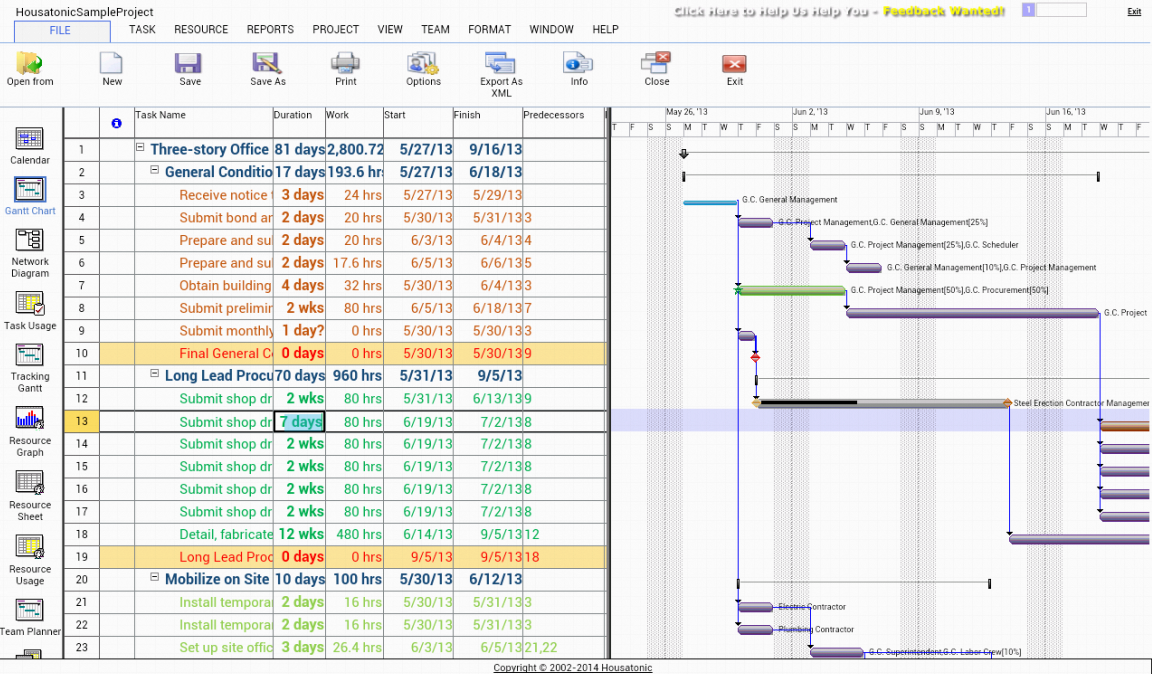Collapse the Three-story Office summary task
Viewport: 1152px width, 674px height.
point(141,148)
